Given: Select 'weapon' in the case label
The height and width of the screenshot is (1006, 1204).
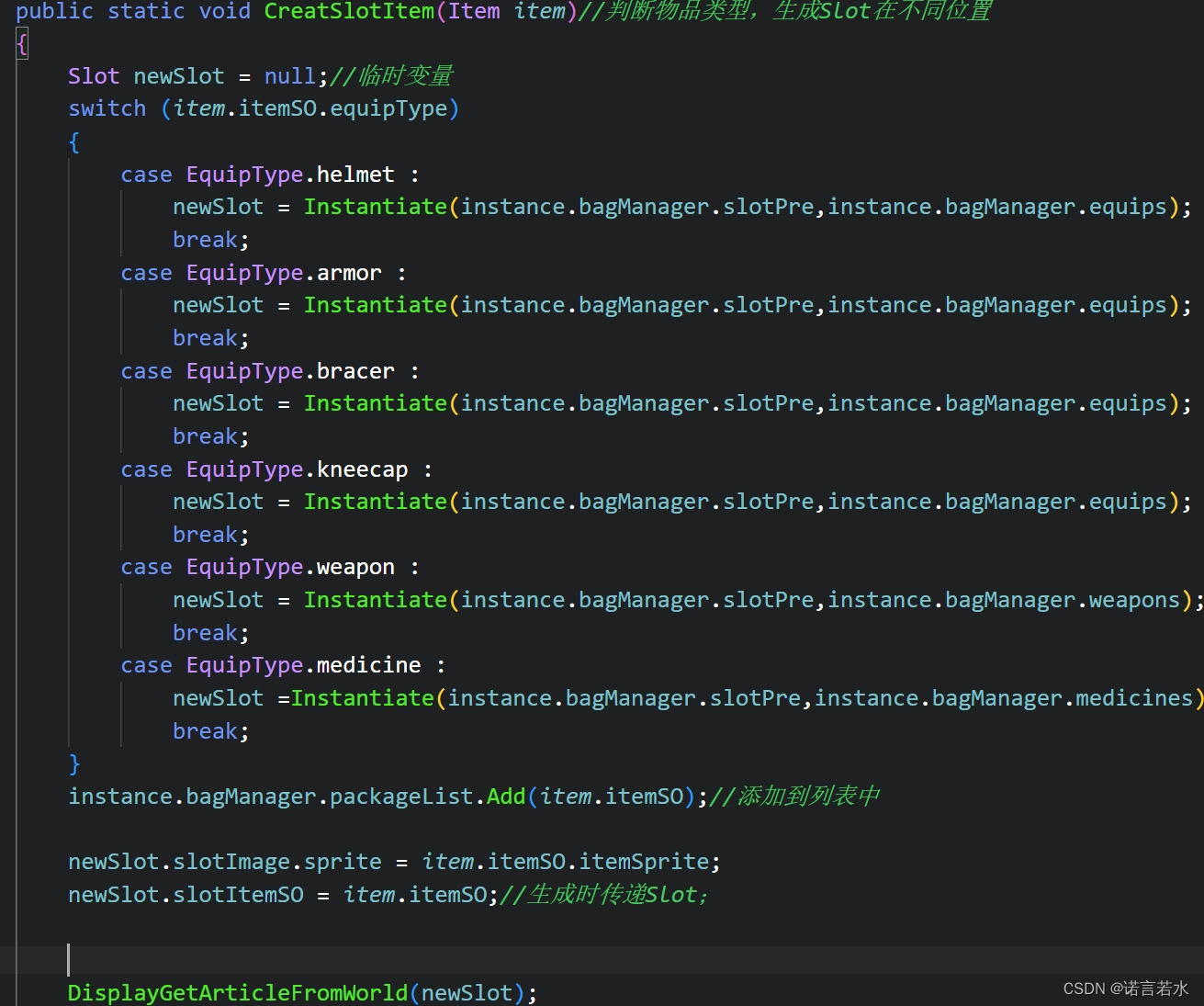Looking at the screenshot, I should click(x=355, y=568).
